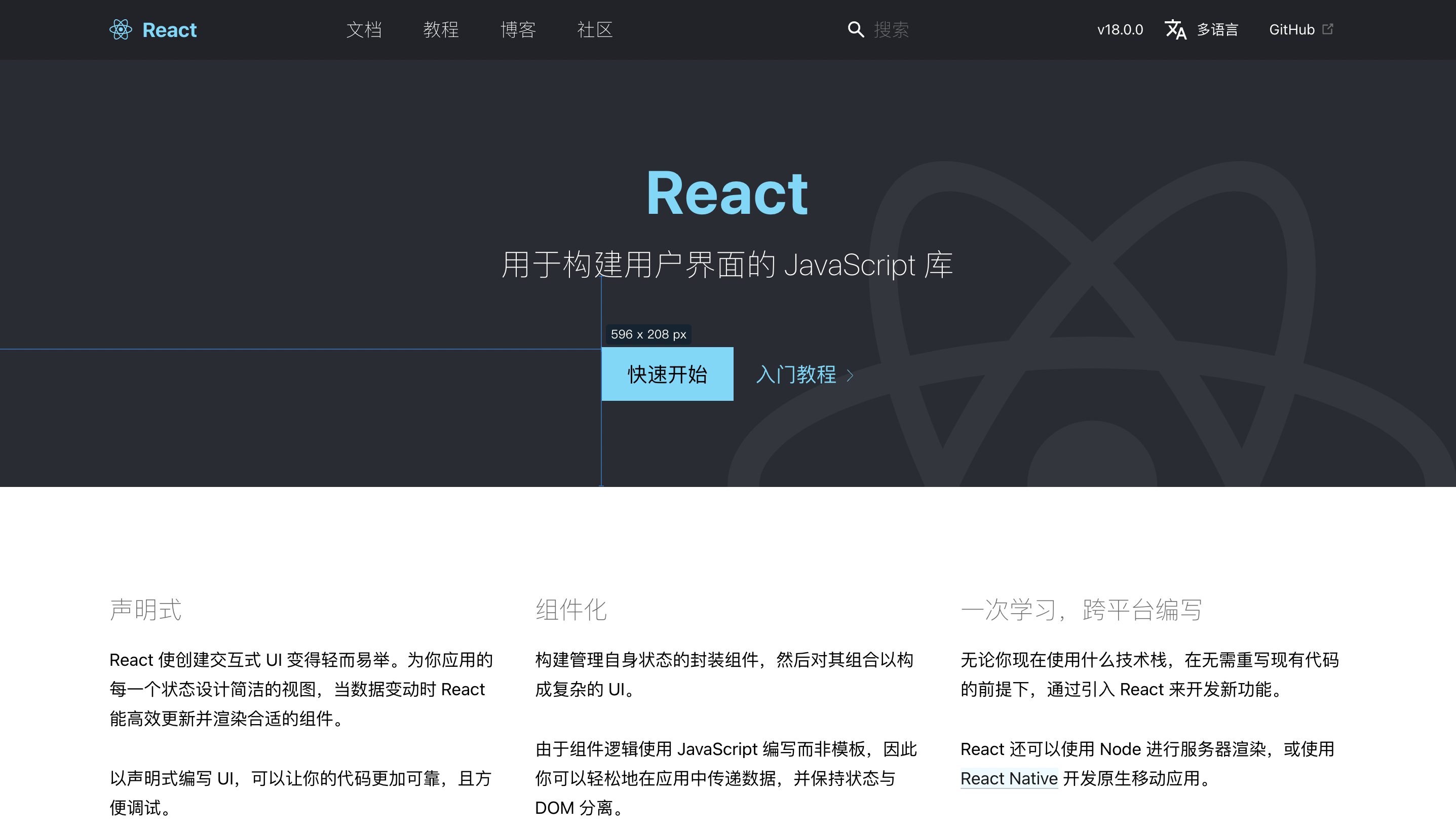Click the translate languages icon
The image size is (1456, 830).
pyautogui.click(x=1175, y=29)
